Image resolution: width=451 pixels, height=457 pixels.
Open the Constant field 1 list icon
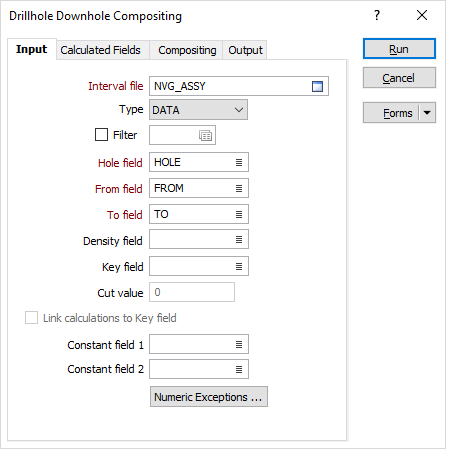click(239, 344)
